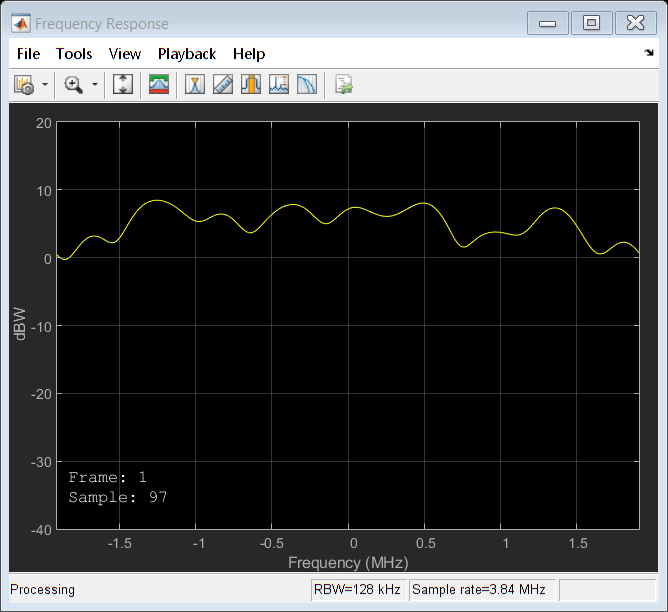Open CCDF Measurements tool
668x612 pixels.
(307, 84)
